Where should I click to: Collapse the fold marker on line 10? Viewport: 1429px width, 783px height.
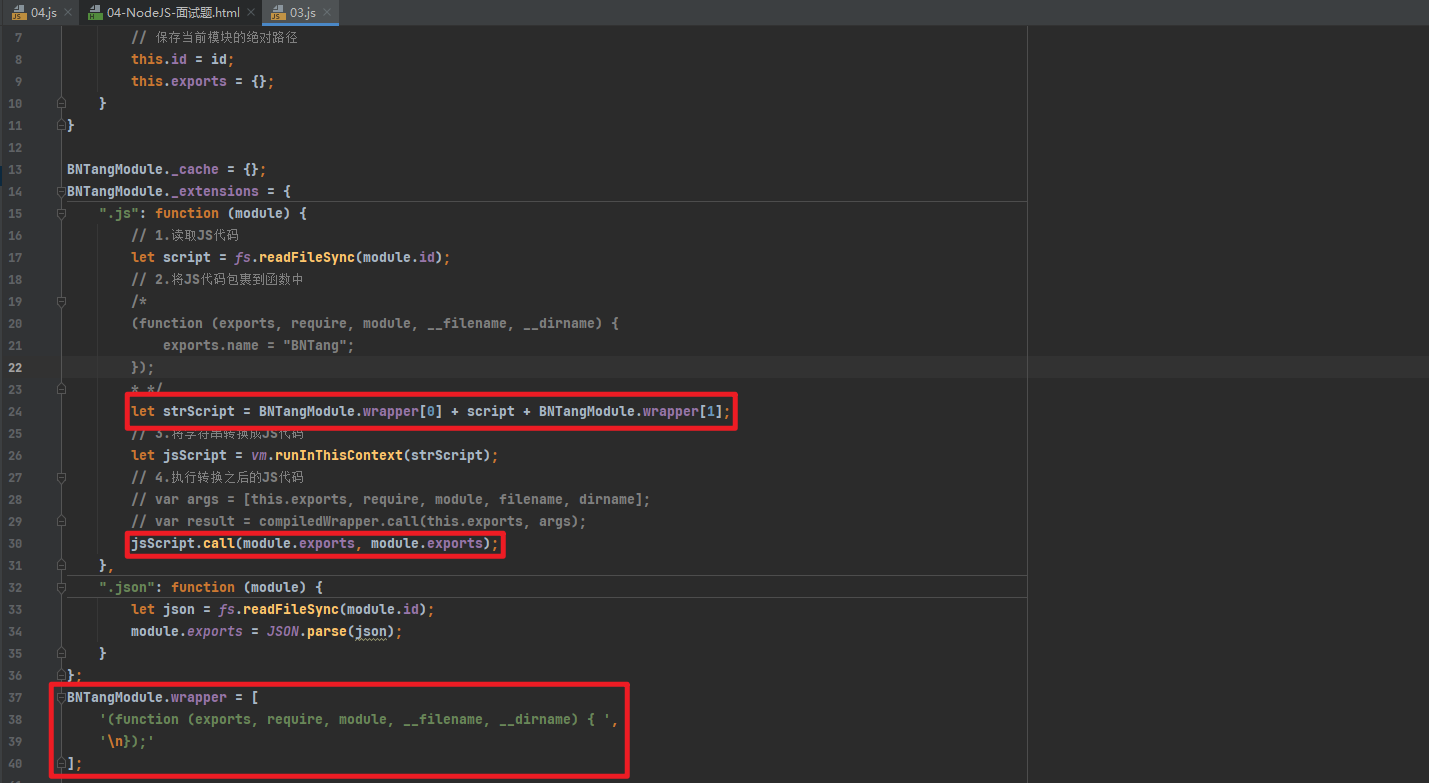click(61, 103)
